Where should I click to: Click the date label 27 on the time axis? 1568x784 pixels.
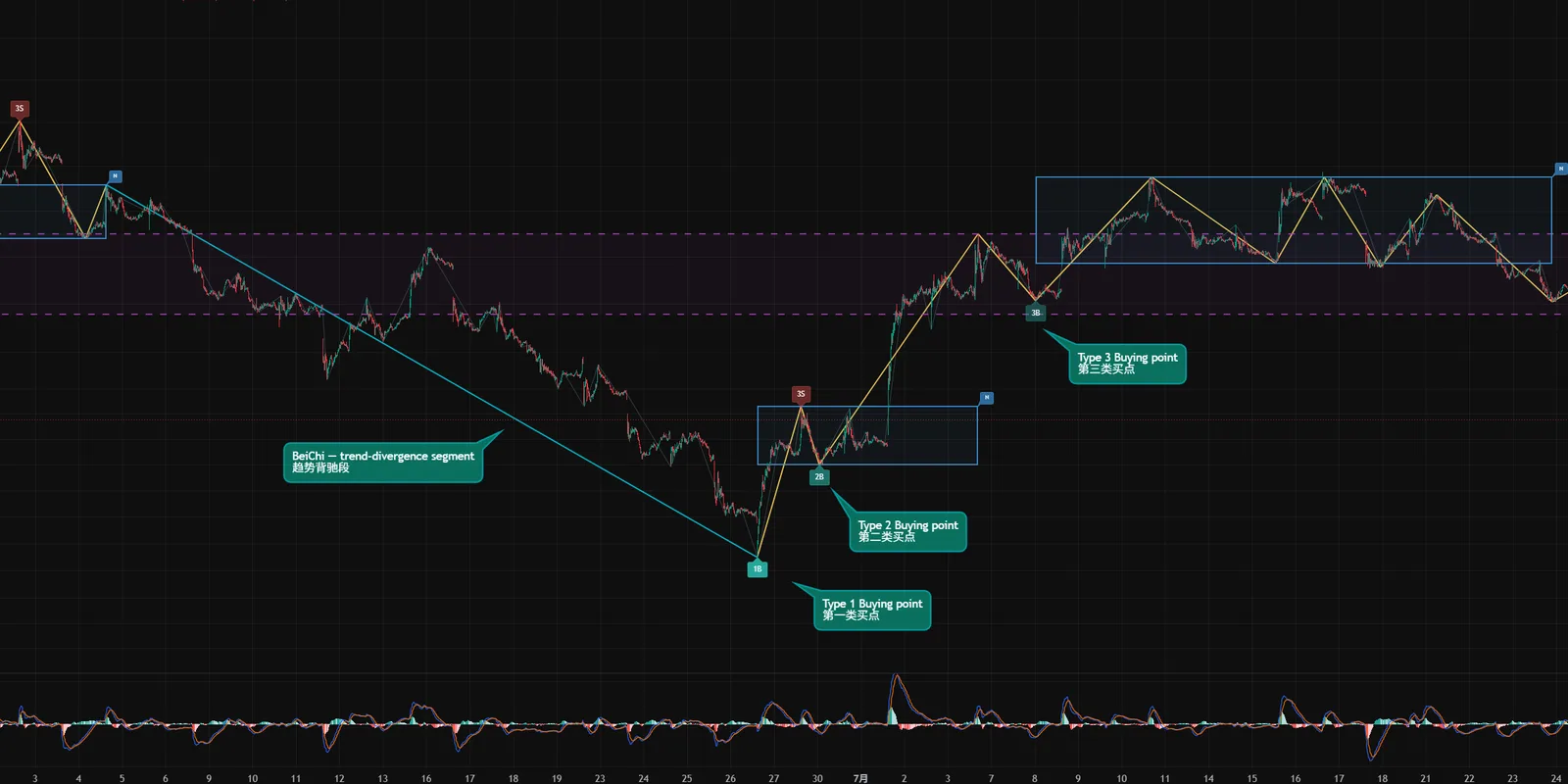[x=774, y=778]
